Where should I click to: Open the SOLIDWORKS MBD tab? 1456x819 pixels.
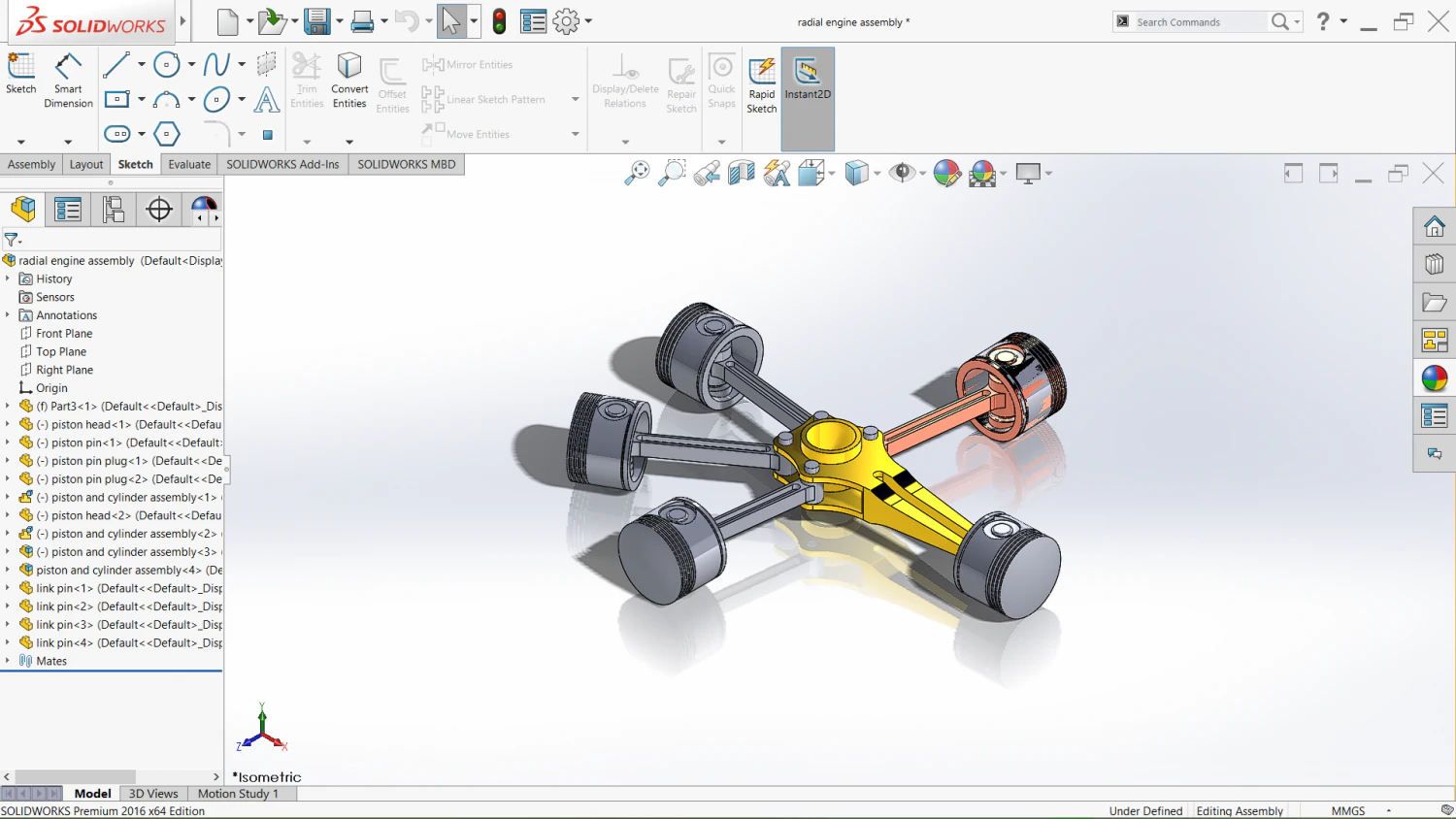point(406,164)
